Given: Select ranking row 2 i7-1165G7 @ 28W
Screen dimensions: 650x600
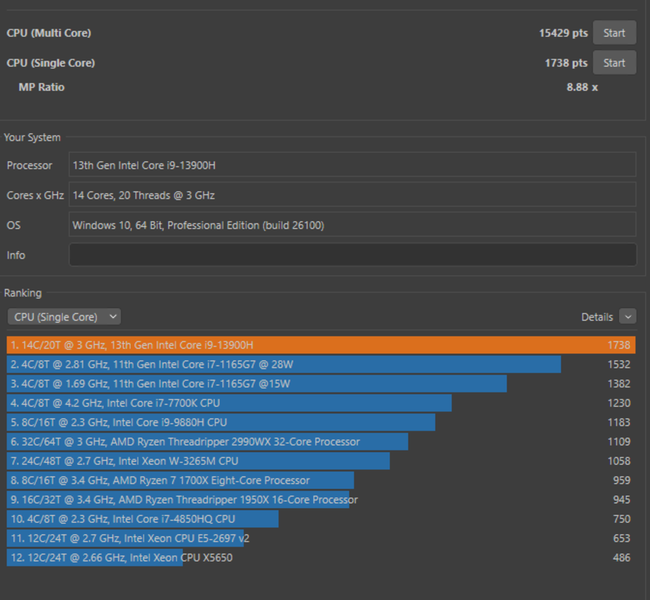Looking at the screenshot, I should [x=321, y=364].
